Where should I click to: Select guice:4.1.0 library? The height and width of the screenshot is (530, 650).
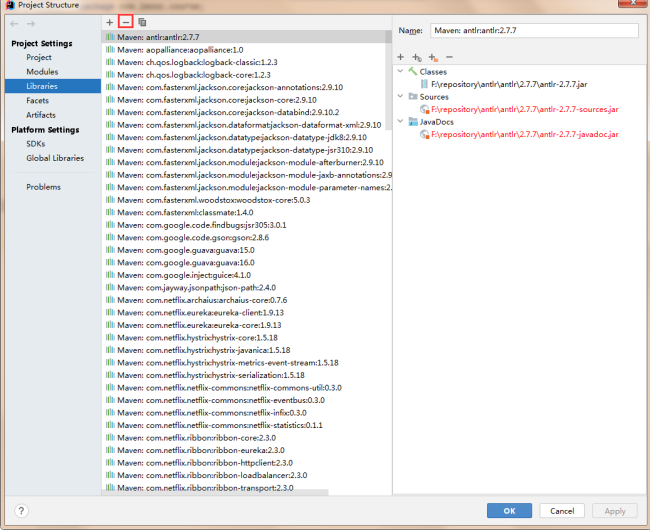tap(247, 275)
